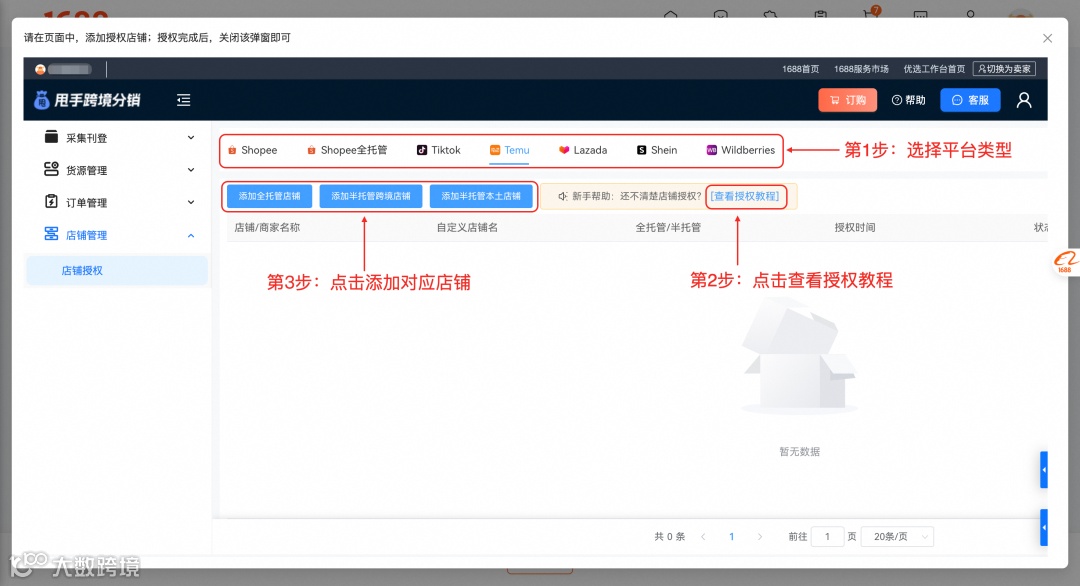Click the 前往 page number input field
This screenshot has width=1080, height=586.
827,536
